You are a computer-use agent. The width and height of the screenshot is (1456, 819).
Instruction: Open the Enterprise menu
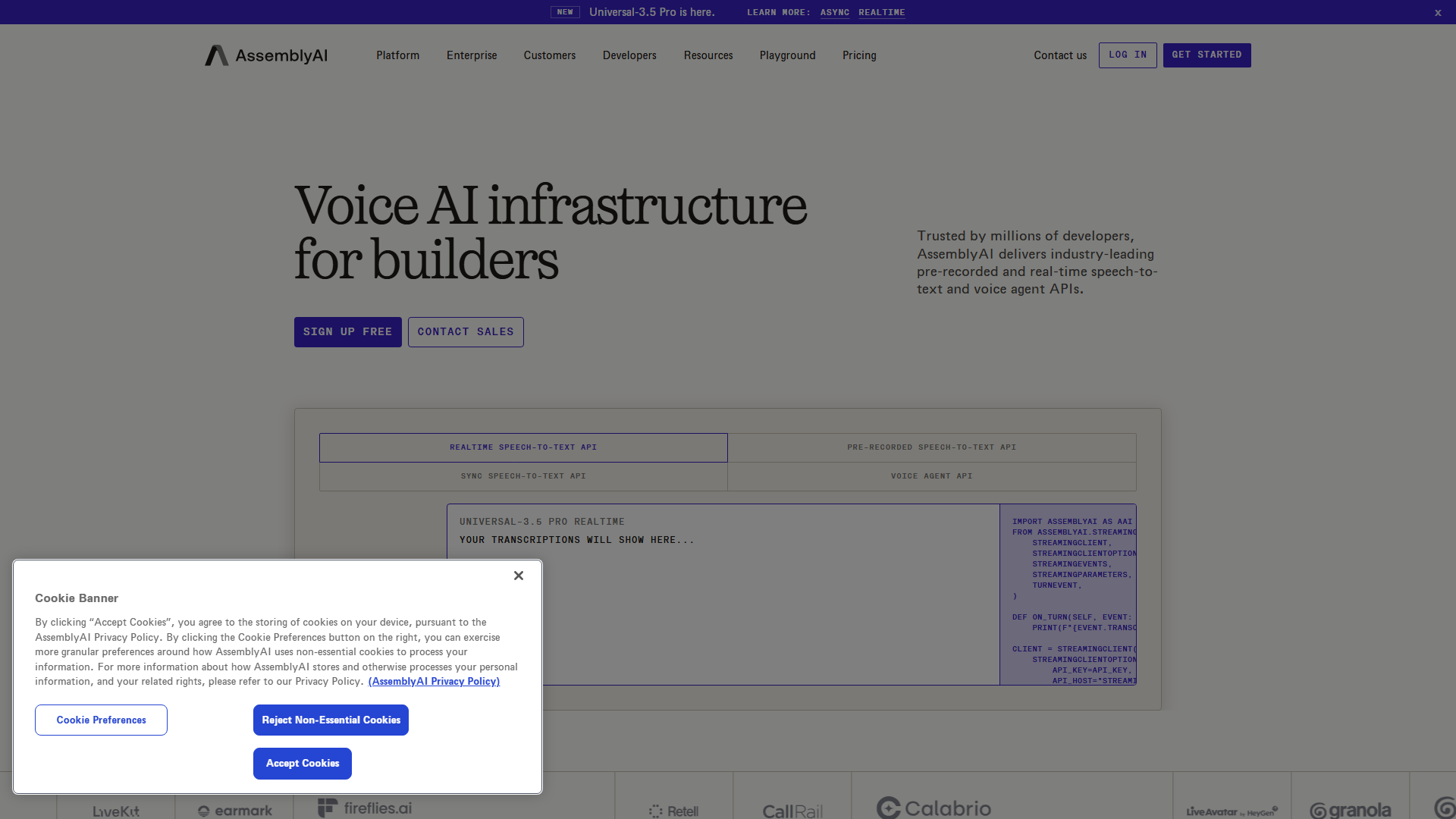472,55
